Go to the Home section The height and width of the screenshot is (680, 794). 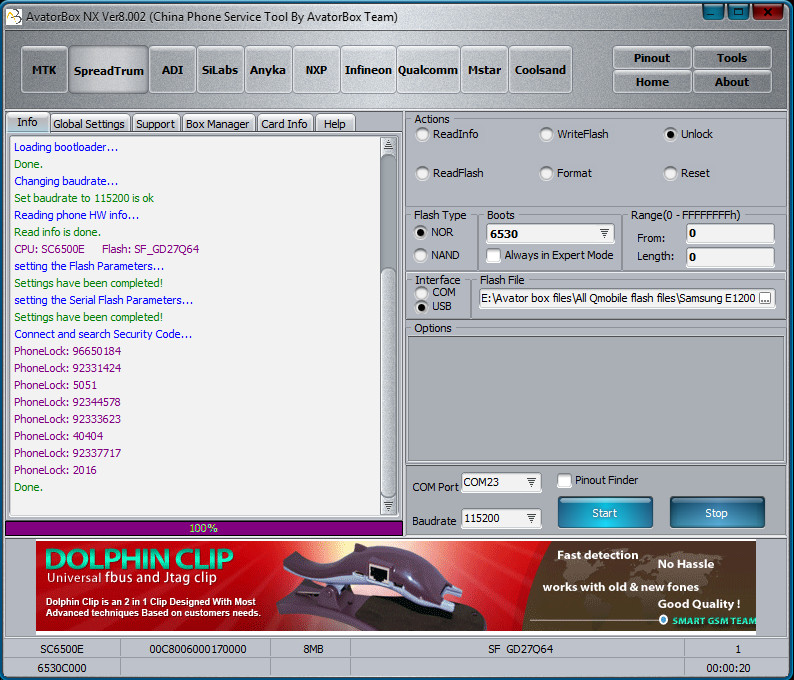652,82
